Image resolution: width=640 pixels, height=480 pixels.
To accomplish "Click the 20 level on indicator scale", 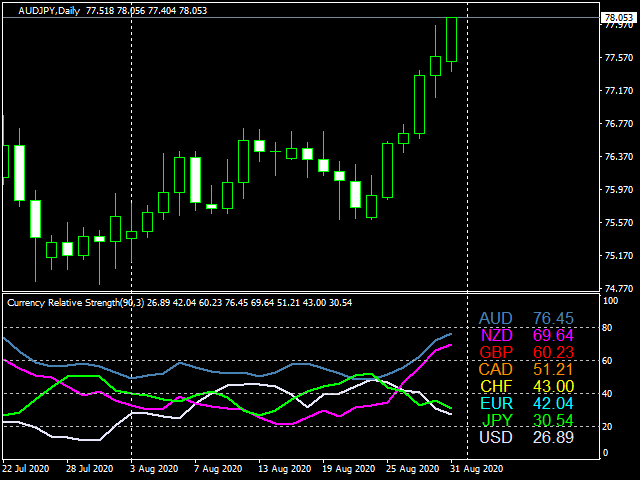I will pyautogui.click(x=607, y=427).
